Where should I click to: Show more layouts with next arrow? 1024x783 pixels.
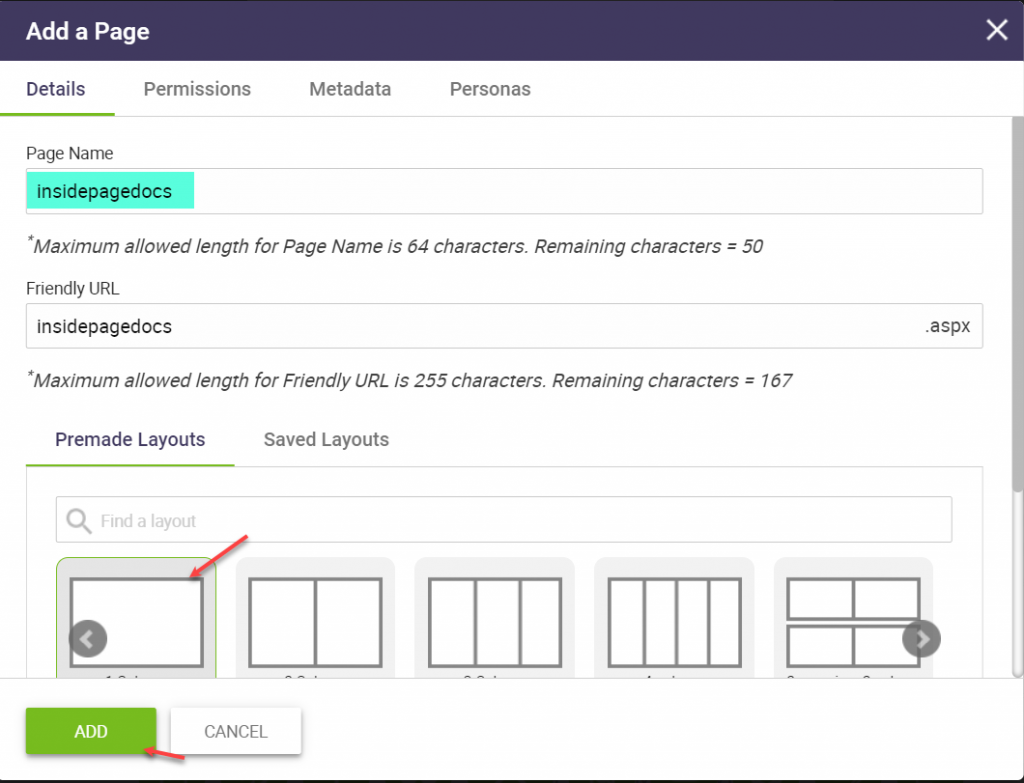[x=921, y=638]
